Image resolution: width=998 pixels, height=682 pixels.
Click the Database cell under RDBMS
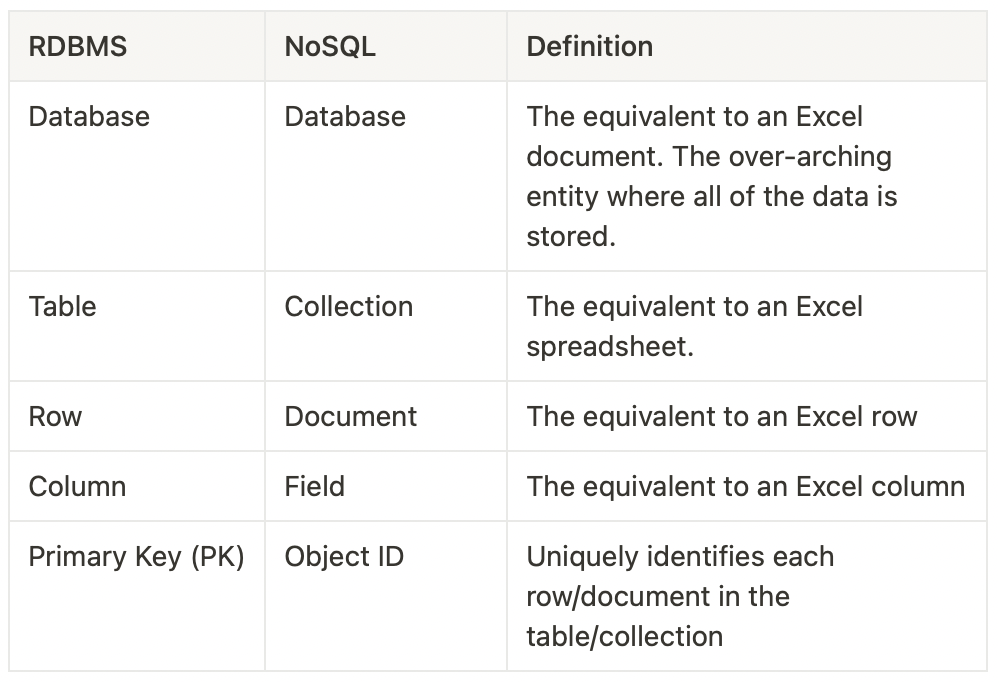(x=89, y=116)
